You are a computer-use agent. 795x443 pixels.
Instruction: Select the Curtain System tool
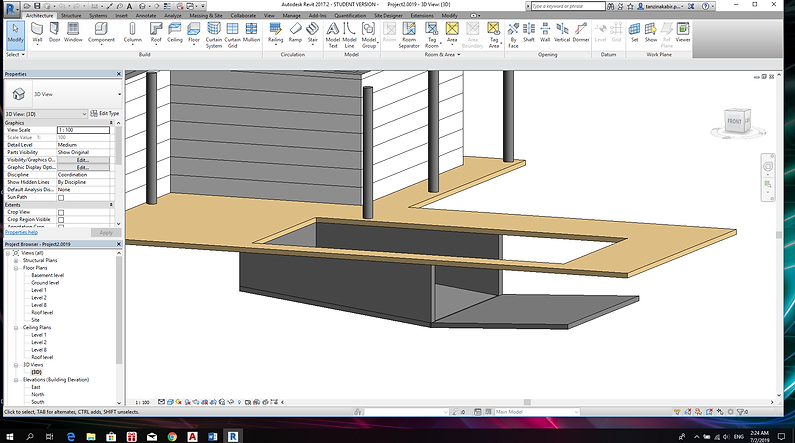click(214, 35)
